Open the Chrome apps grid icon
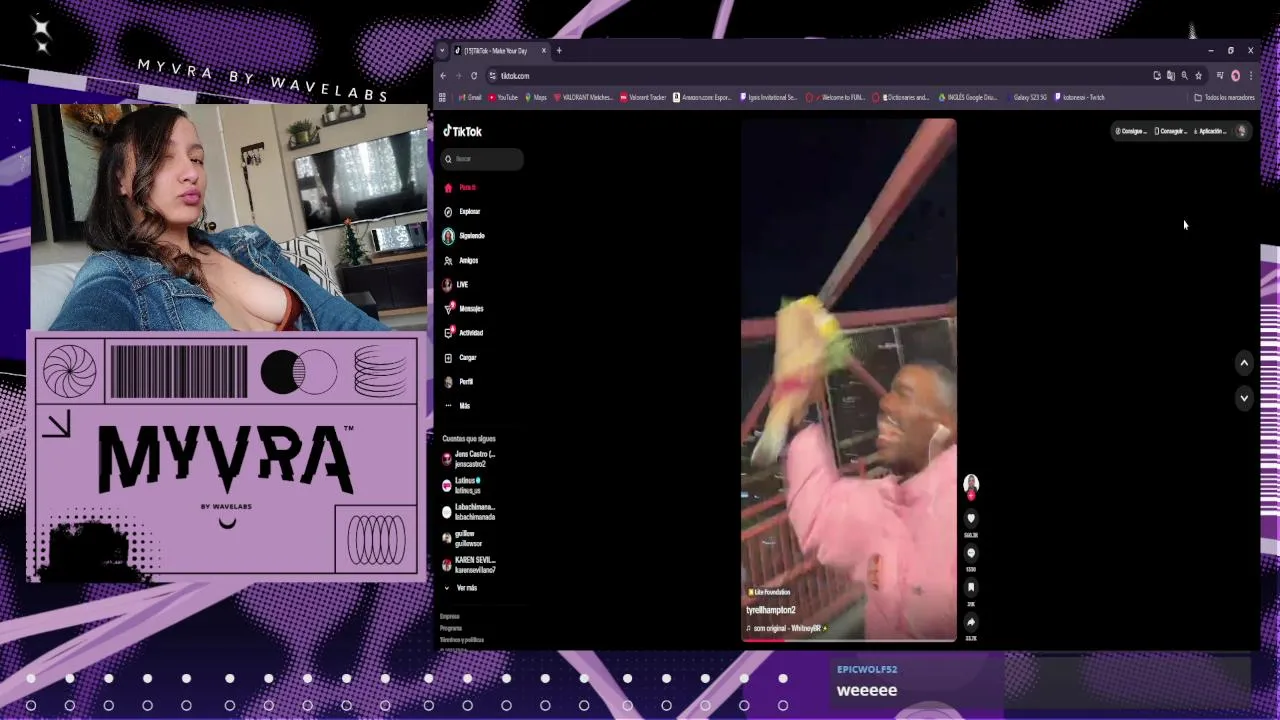 442,98
